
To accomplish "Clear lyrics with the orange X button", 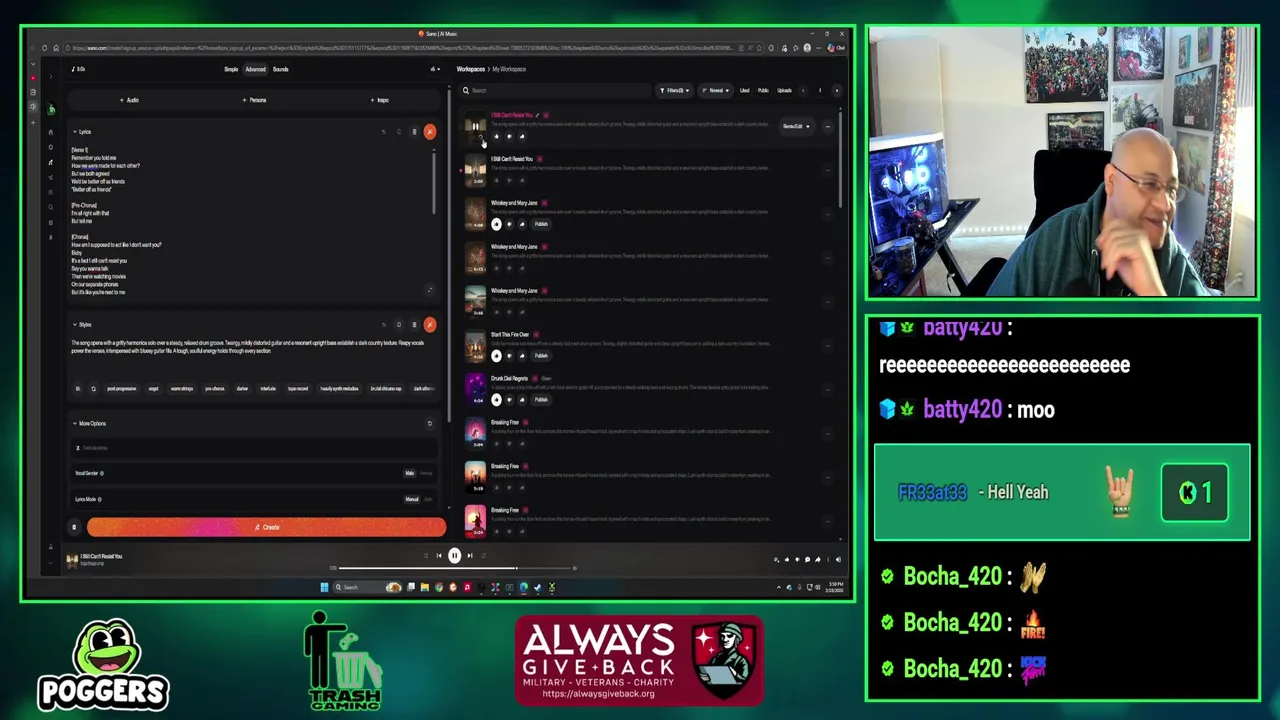I will click(429, 132).
